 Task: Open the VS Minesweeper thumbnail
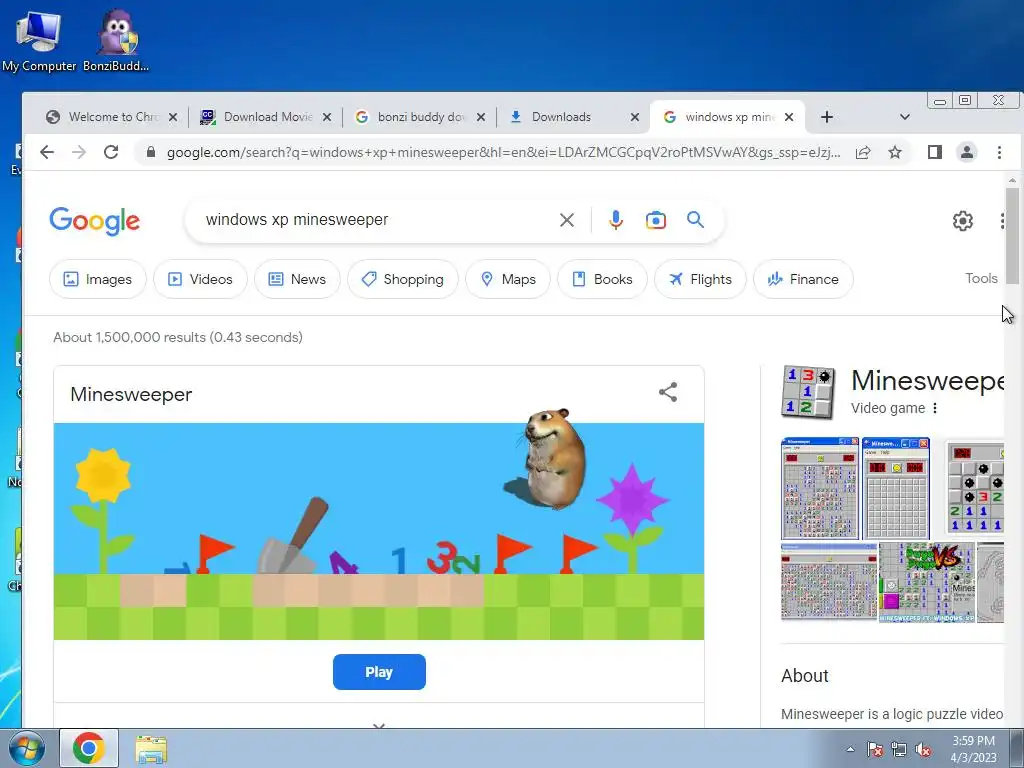click(927, 581)
